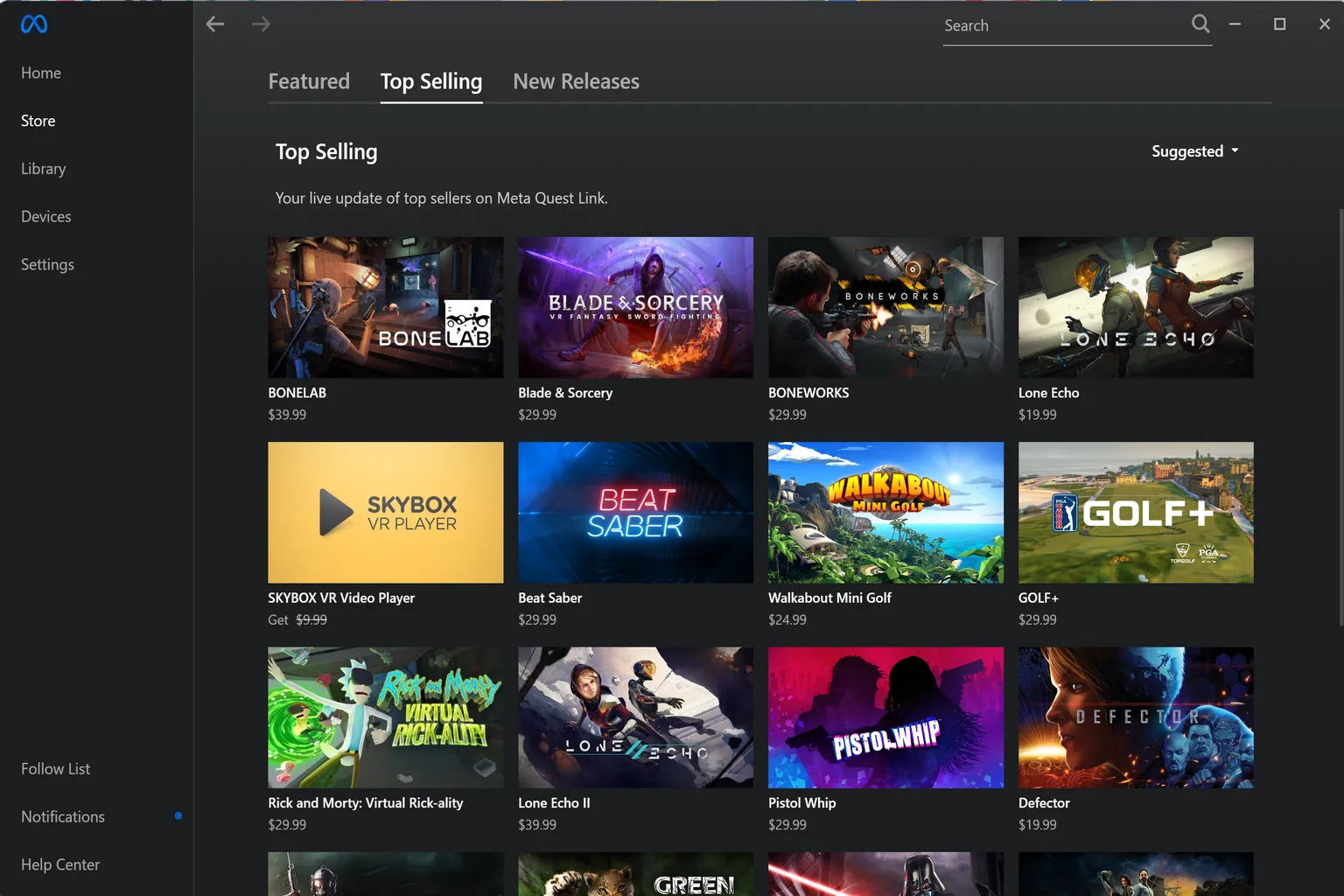The image size is (1344, 896).
Task: Click the SKYBOX VR Video Player title
Action: [x=341, y=598]
